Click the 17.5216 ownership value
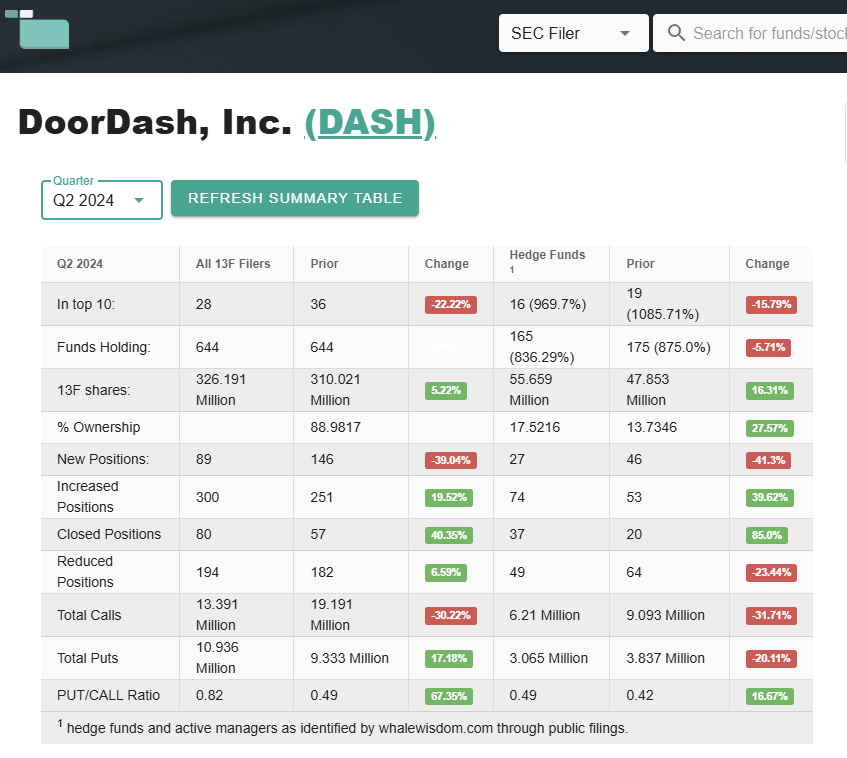 535,427
